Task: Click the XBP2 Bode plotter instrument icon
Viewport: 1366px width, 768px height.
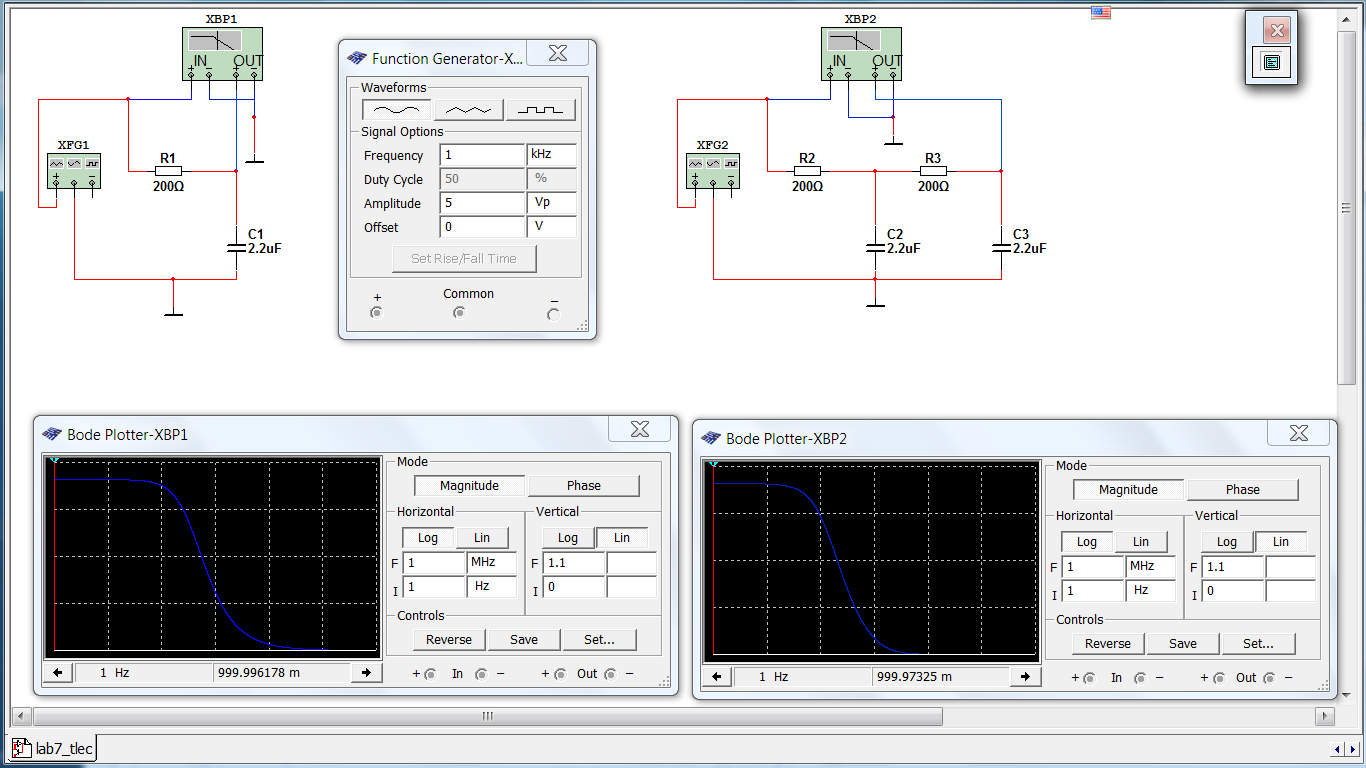Action: [861, 53]
